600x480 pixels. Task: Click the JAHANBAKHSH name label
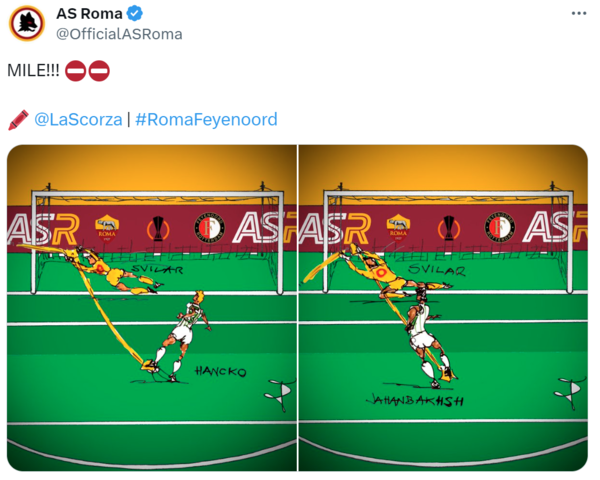click(x=415, y=400)
